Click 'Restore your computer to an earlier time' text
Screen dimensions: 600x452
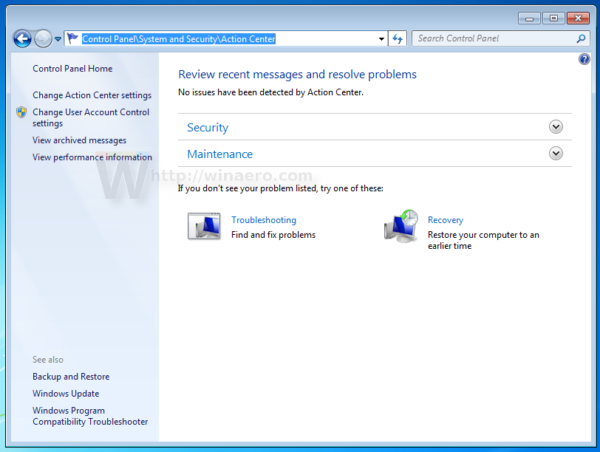[483, 240]
